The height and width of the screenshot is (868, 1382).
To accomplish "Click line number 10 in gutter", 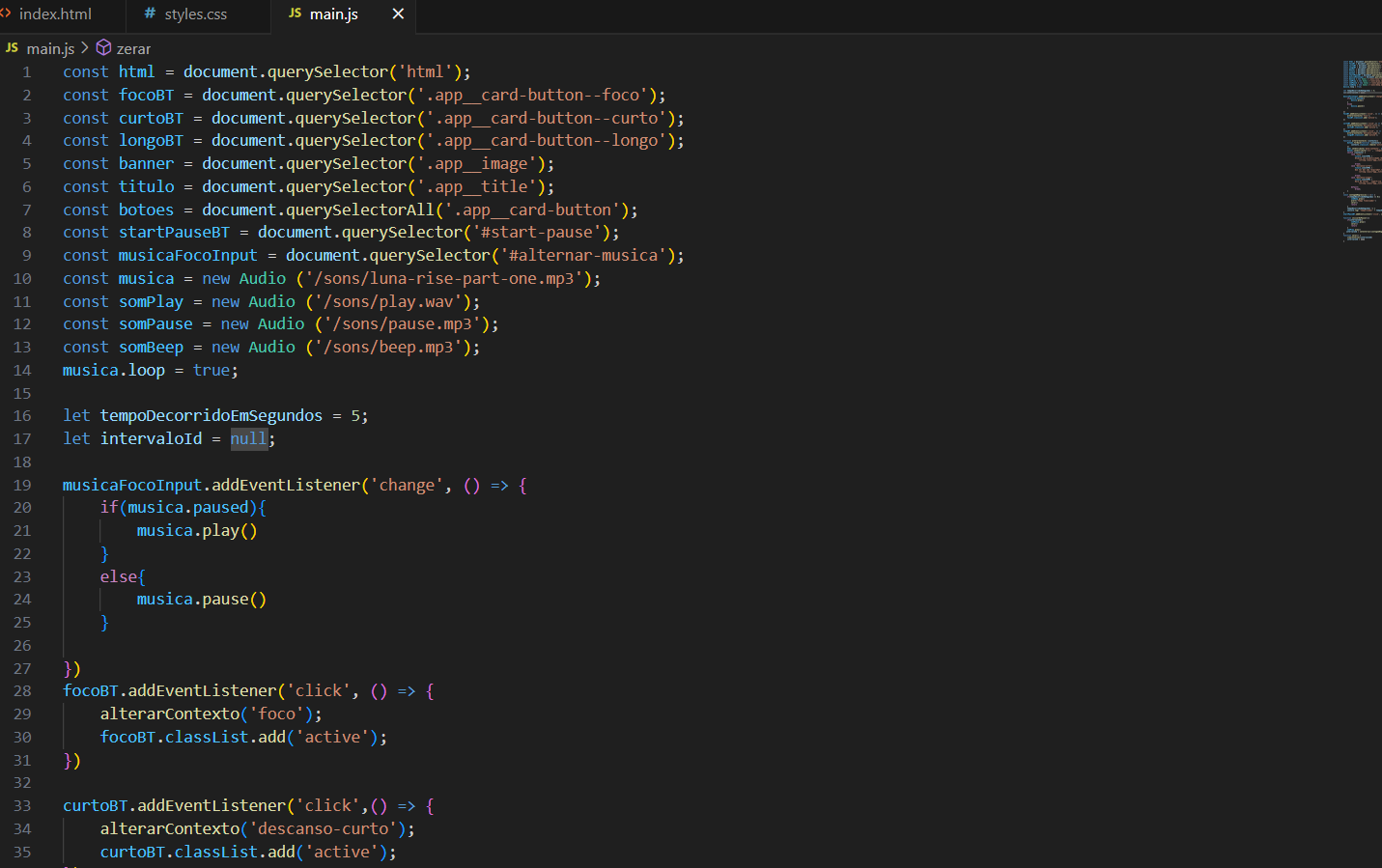I will pyautogui.click(x=22, y=279).
